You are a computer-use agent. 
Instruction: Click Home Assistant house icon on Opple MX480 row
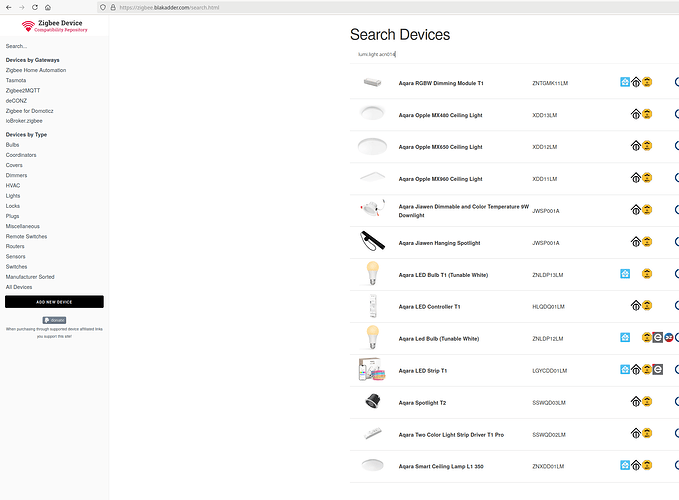click(x=635, y=115)
